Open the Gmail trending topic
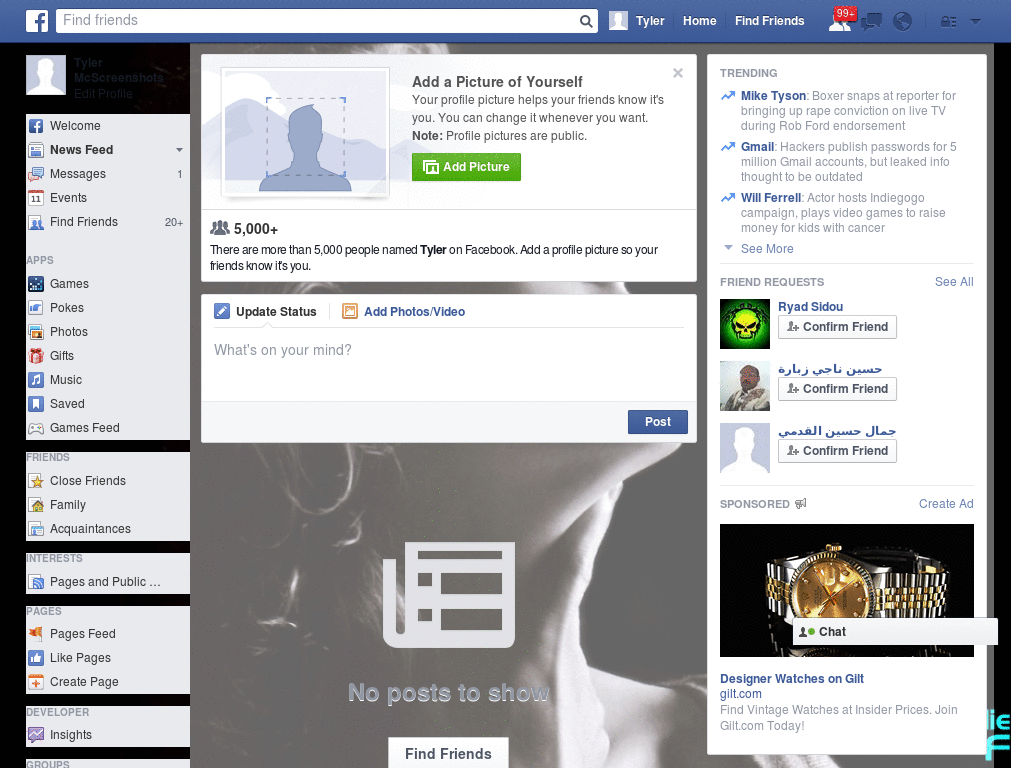Viewport: 1024px width, 768px height. pyautogui.click(x=758, y=147)
